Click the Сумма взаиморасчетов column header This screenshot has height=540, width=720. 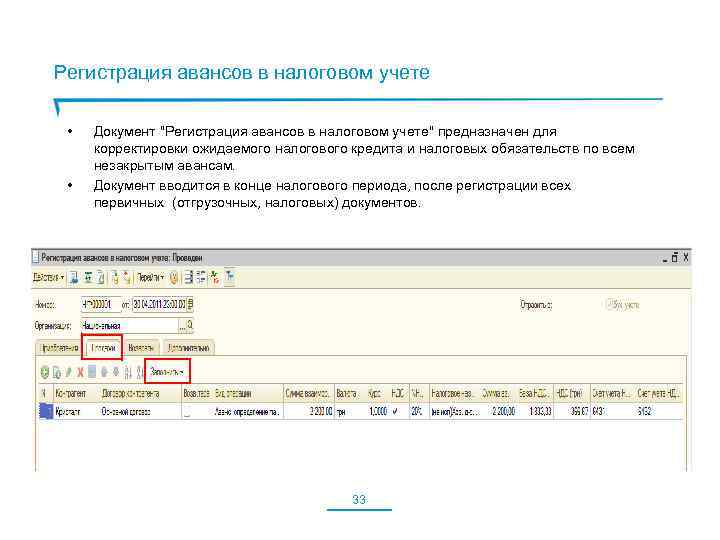pos(309,394)
